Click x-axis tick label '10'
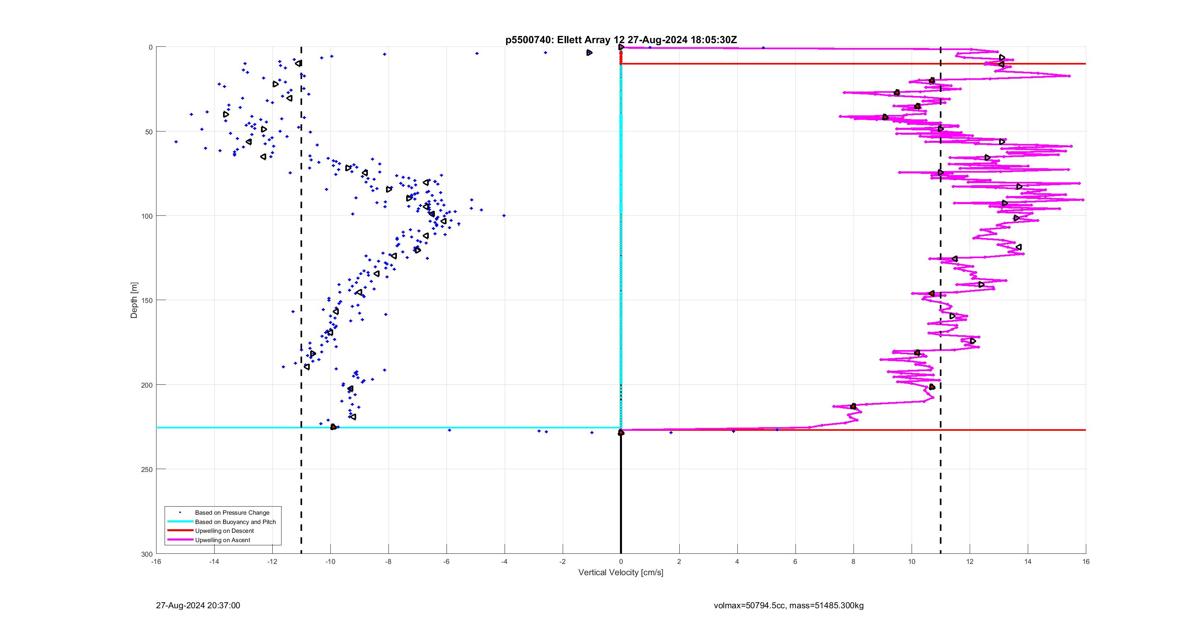 click(x=912, y=561)
